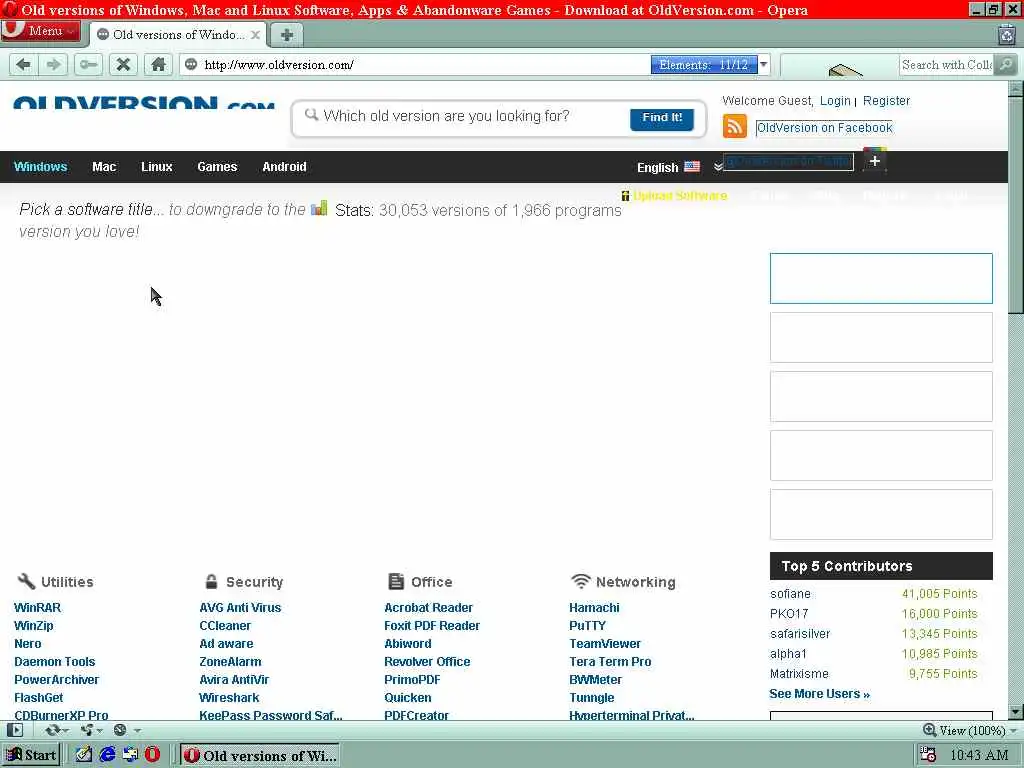Click contributor sofiane

(x=790, y=594)
